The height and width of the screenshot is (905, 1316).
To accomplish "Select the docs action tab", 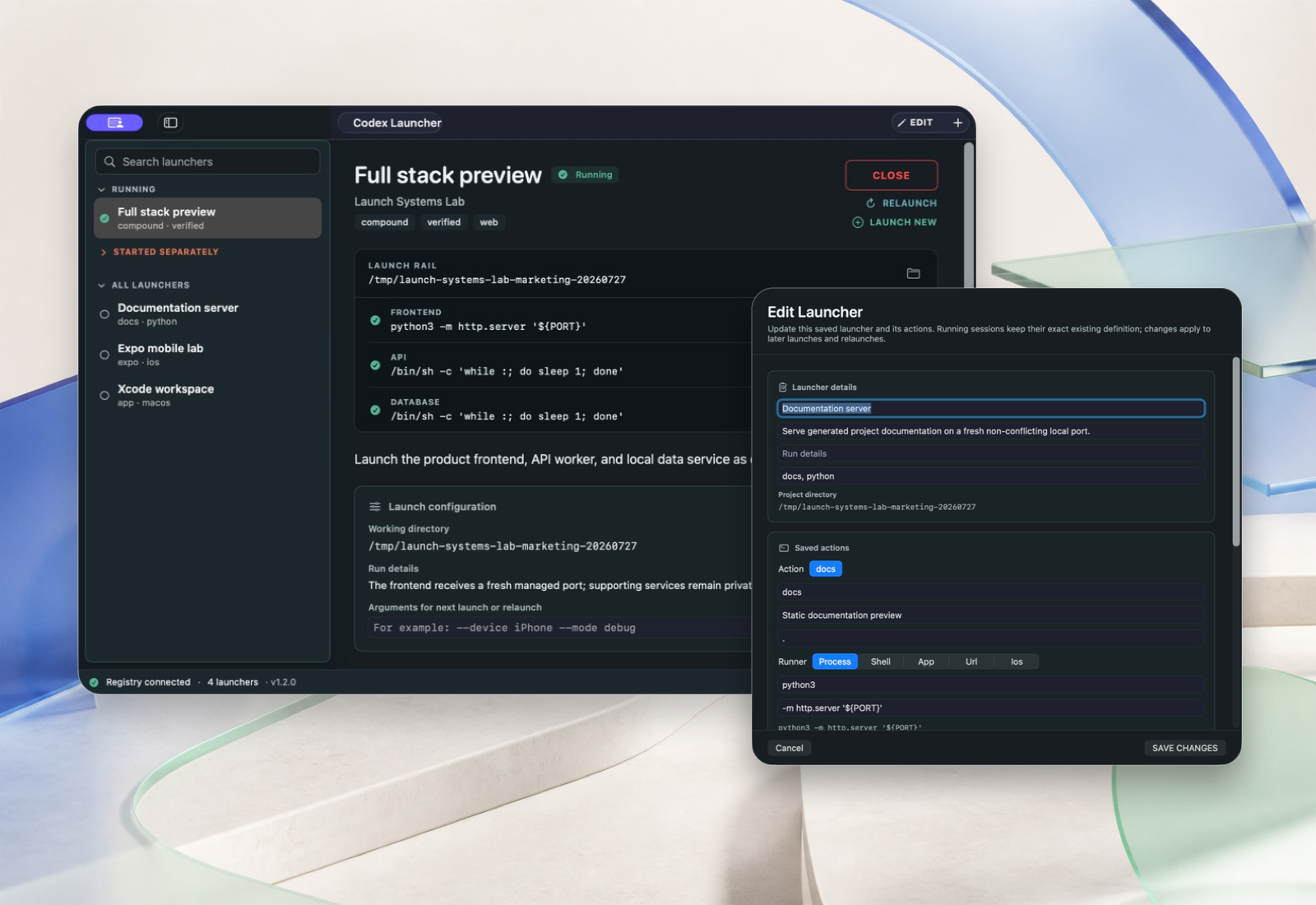I will pyautogui.click(x=826, y=569).
